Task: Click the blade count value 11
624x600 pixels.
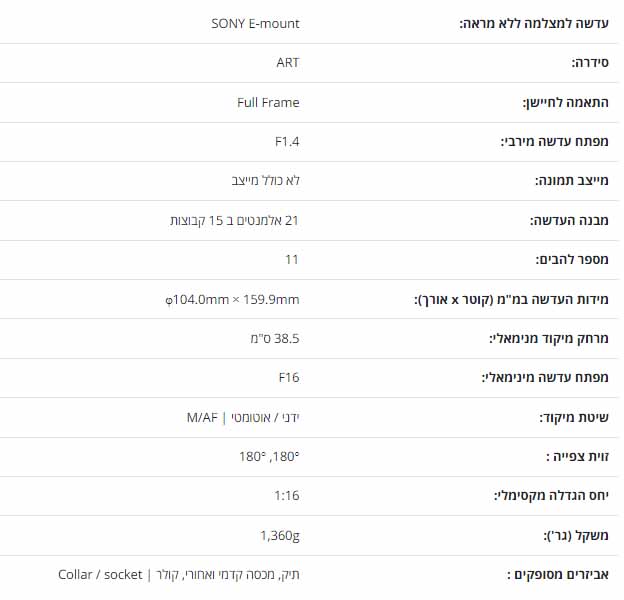Action: coord(292,259)
